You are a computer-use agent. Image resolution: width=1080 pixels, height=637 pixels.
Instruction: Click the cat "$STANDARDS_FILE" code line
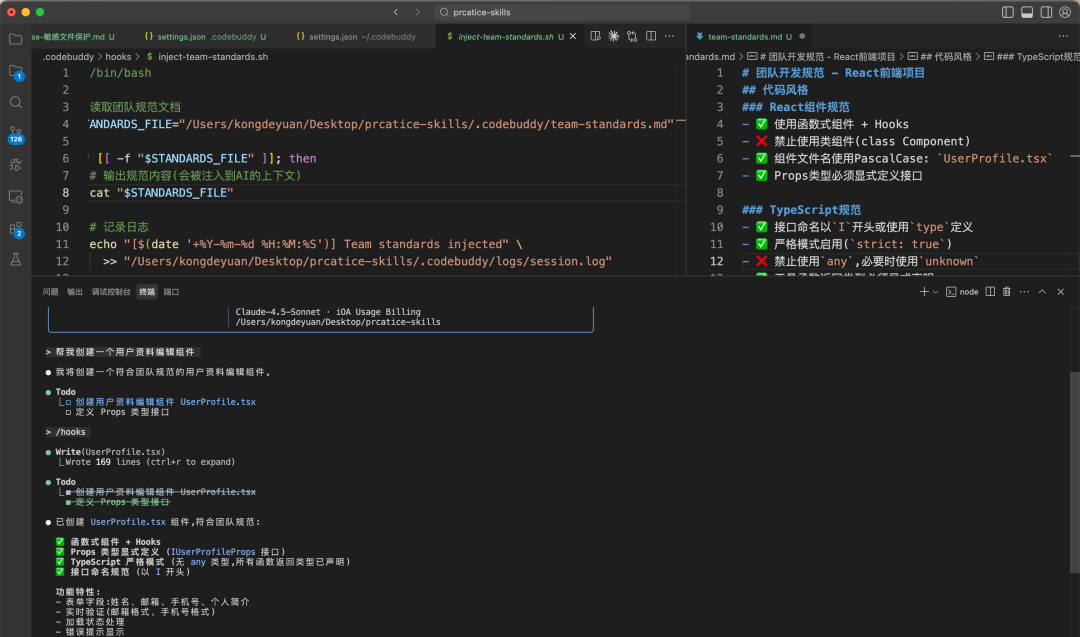click(161, 193)
